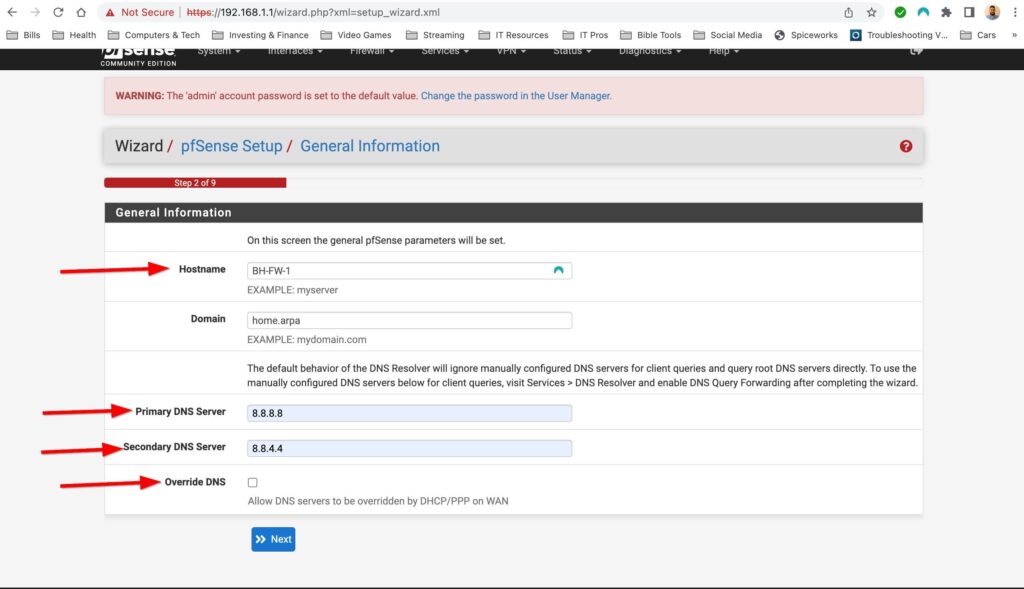This screenshot has width=1024, height=589.
Task: Open the VPN menu
Action: [511, 51]
